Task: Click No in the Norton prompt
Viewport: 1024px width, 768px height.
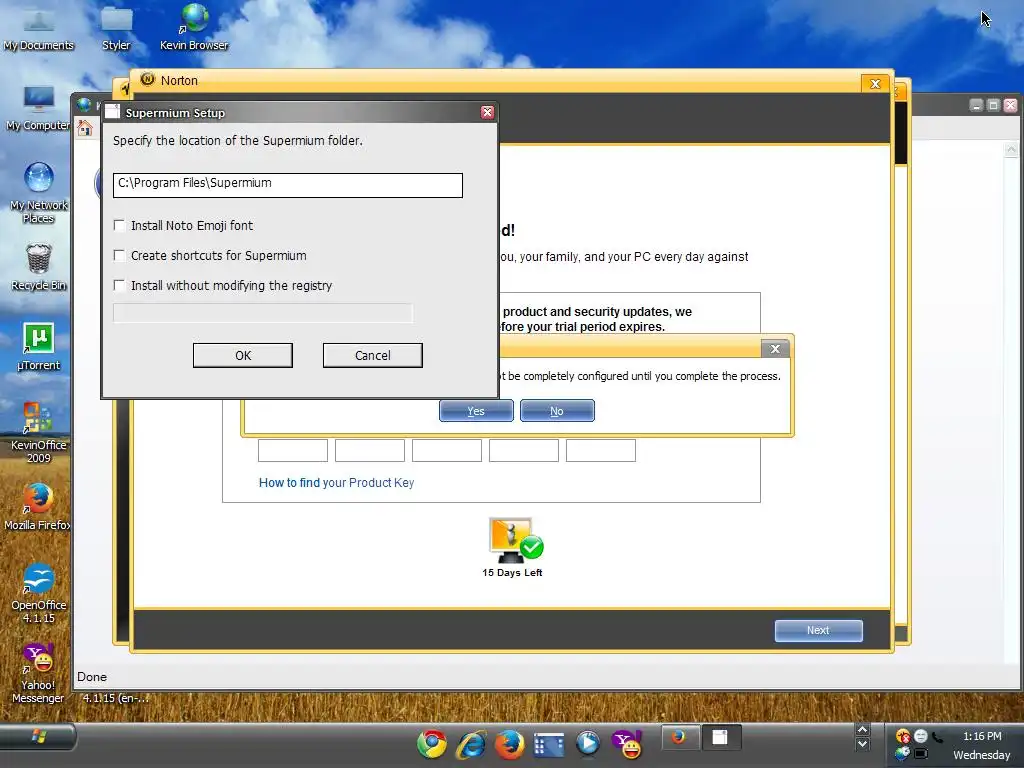Action: point(557,411)
